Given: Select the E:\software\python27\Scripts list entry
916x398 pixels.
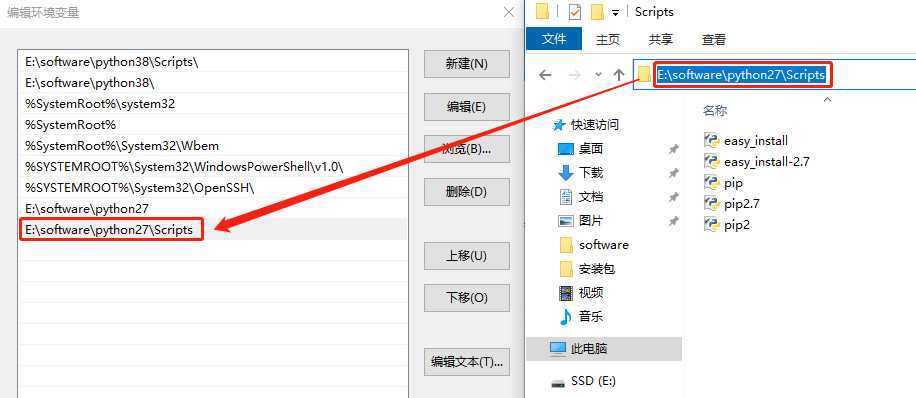Looking at the screenshot, I should (213, 230).
